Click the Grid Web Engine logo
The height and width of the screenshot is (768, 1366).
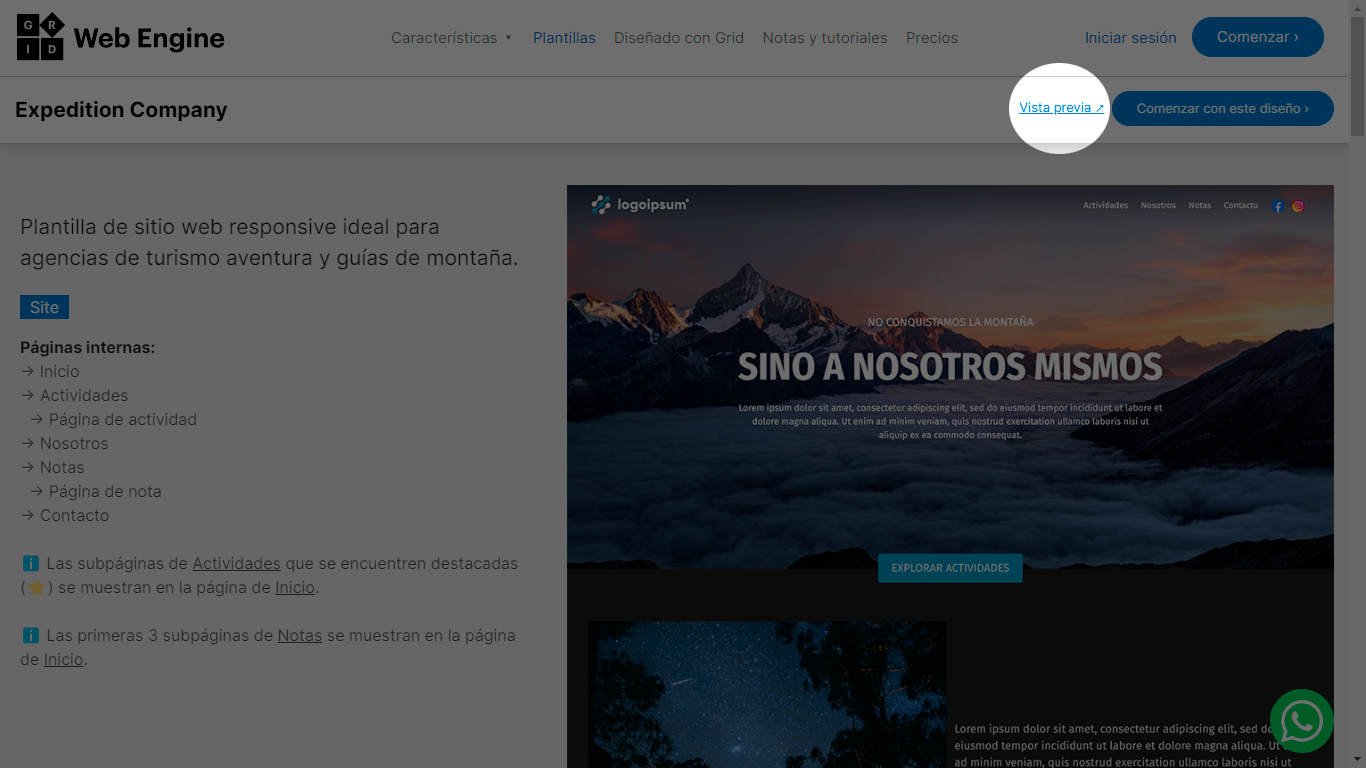click(120, 37)
